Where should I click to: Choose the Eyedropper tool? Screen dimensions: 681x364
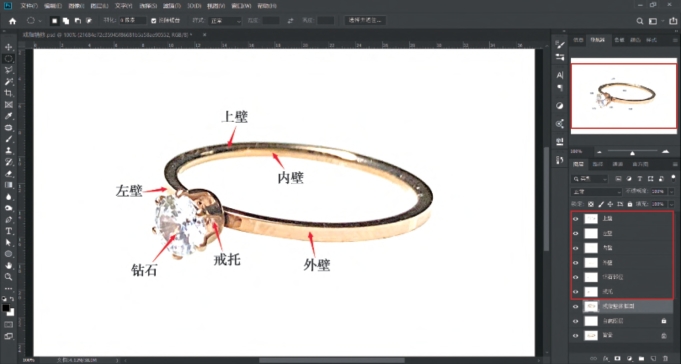tap(8, 116)
